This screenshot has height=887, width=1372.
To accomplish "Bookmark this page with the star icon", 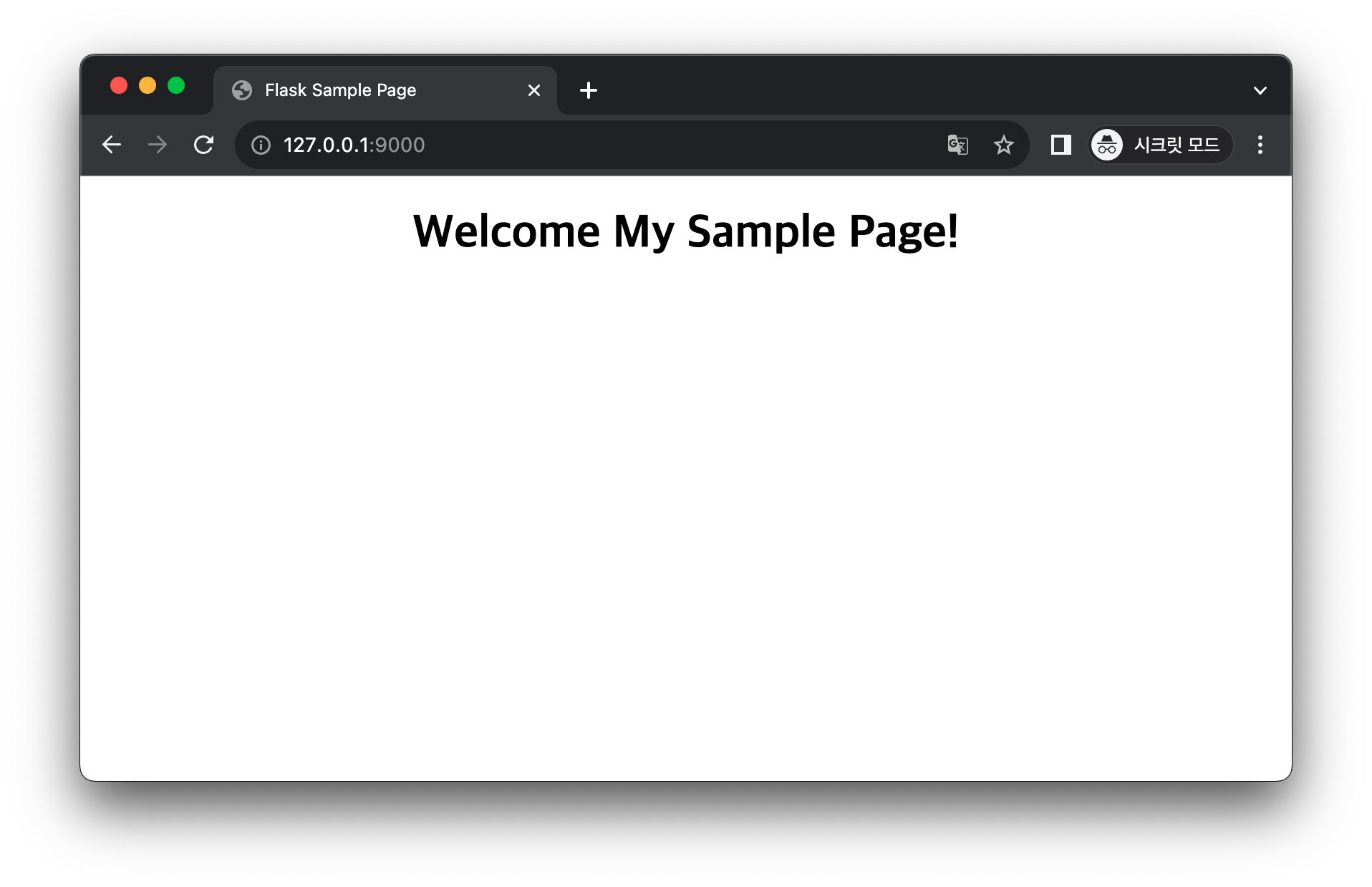I will click(1004, 145).
